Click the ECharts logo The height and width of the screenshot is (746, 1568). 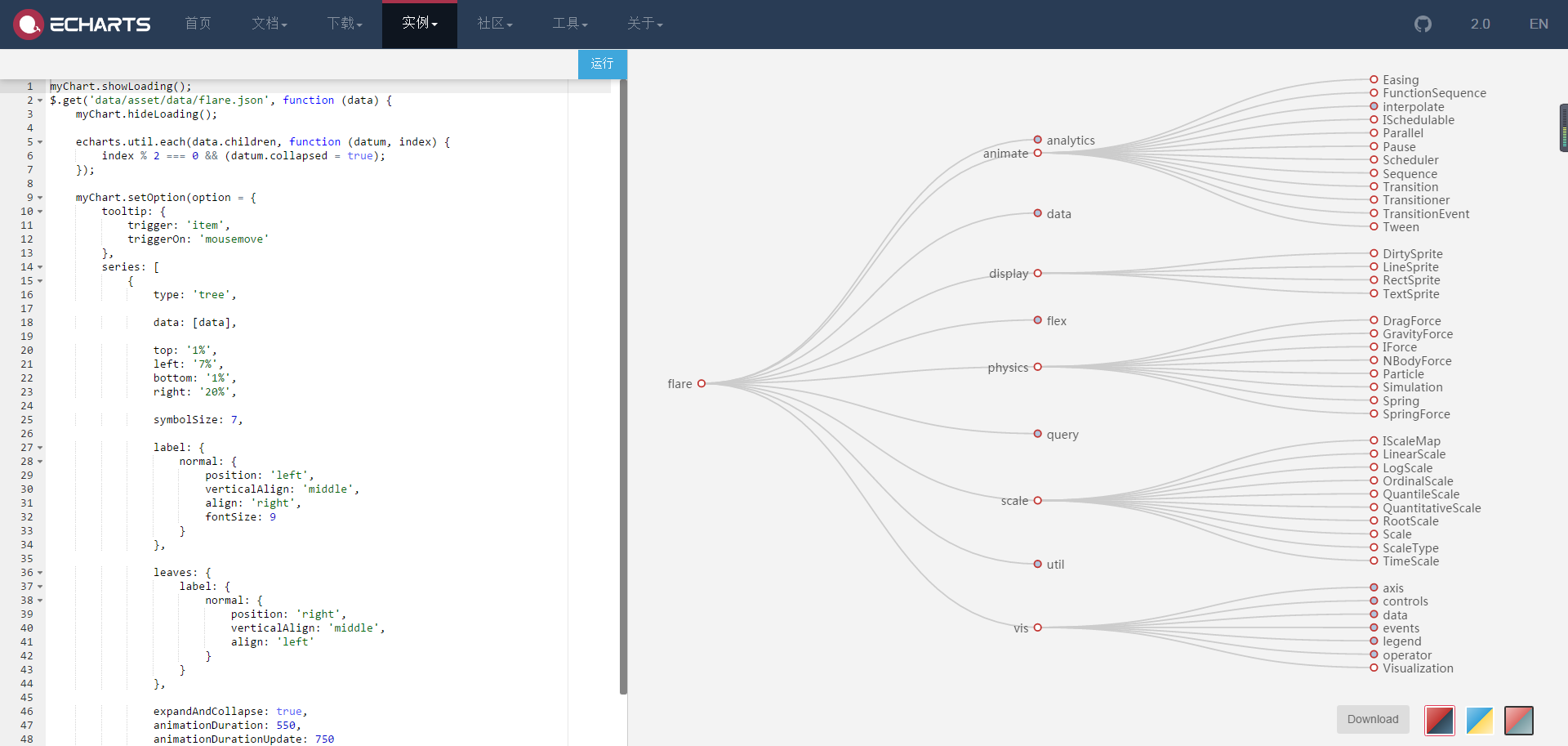coord(82,25)
